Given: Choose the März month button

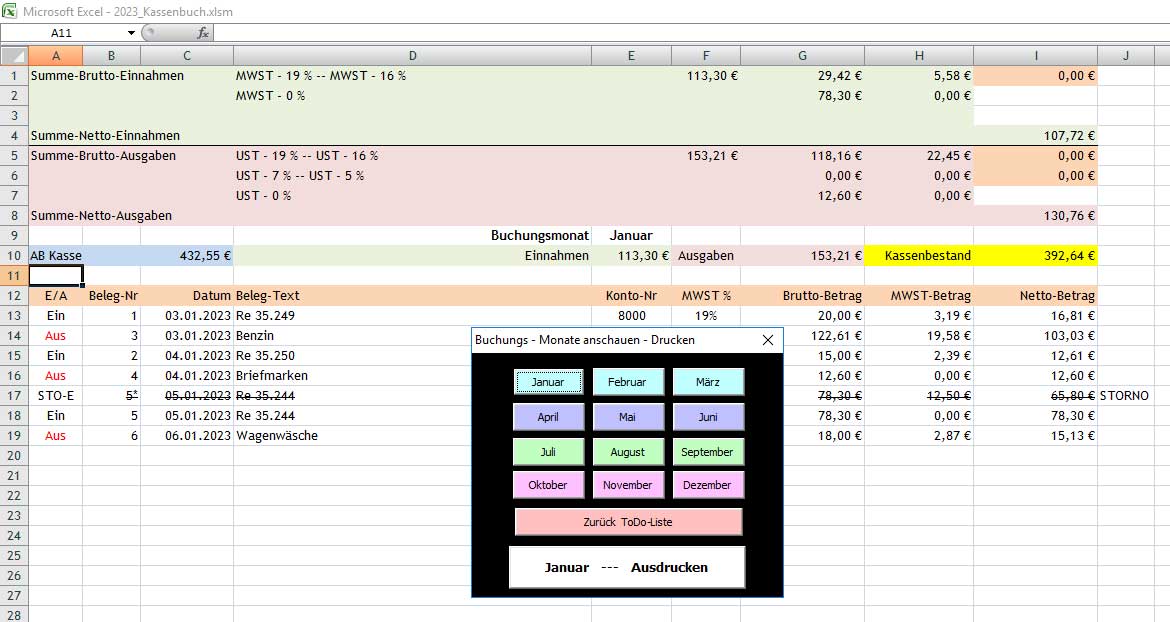Looking at the screenshot, I should (707, 382).
